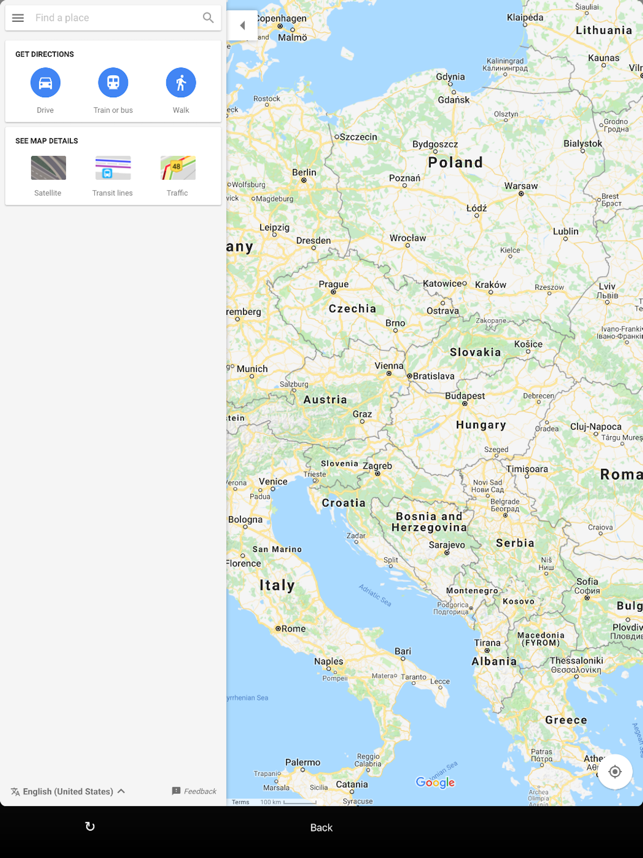This screenshot has width=643, height=858.
Task: Click the Hungary country label
Action: pyautogui.click(x=480, y=425)
